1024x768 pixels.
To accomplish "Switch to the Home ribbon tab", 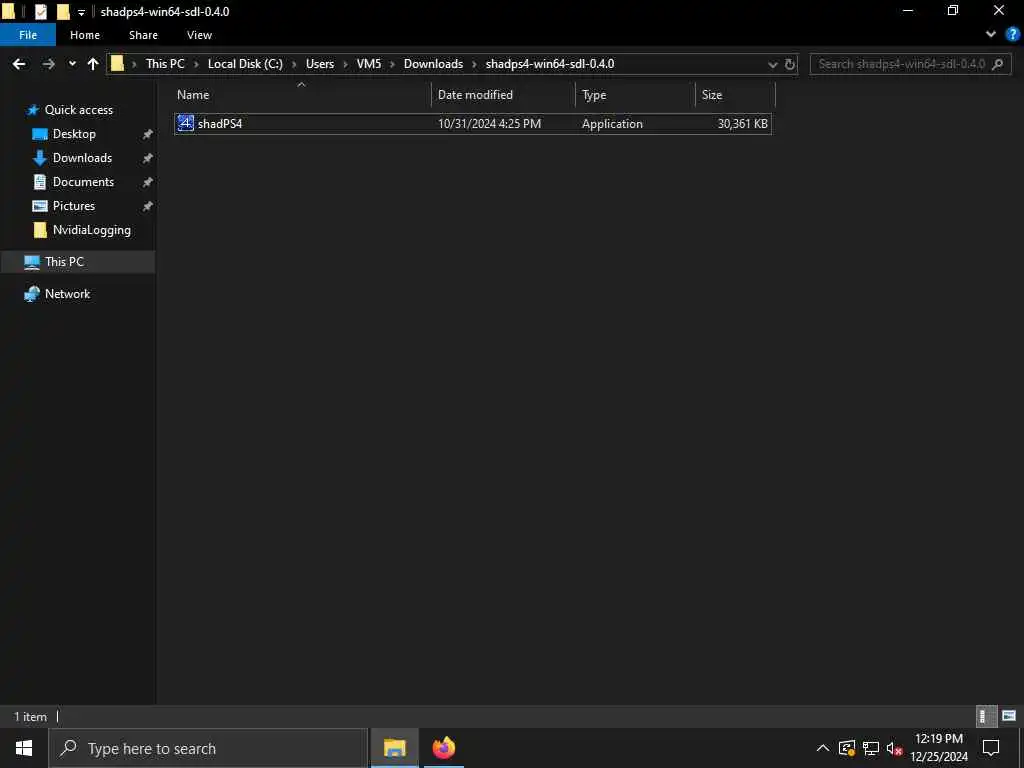I will [85, 35].
